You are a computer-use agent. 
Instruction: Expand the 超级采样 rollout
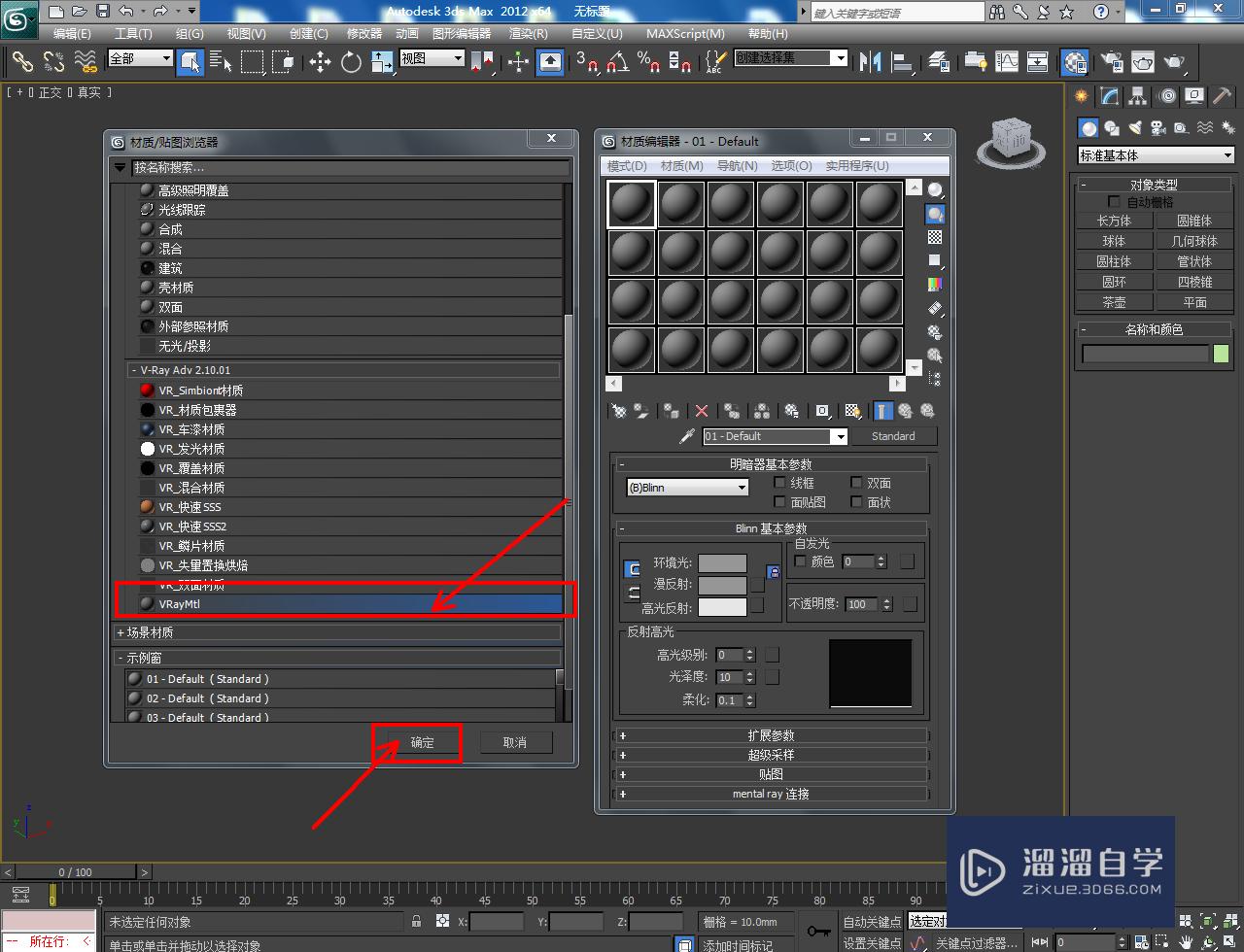pos(772,755)
